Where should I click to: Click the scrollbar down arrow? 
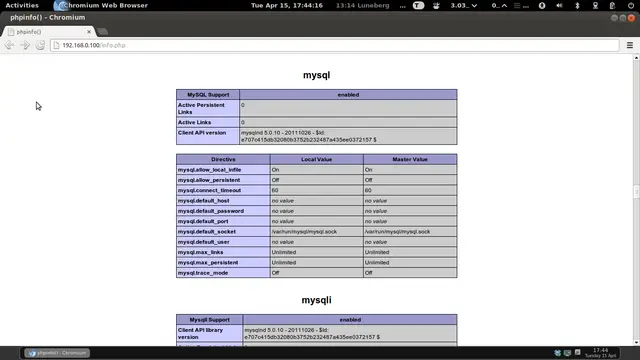click(636, 342)
